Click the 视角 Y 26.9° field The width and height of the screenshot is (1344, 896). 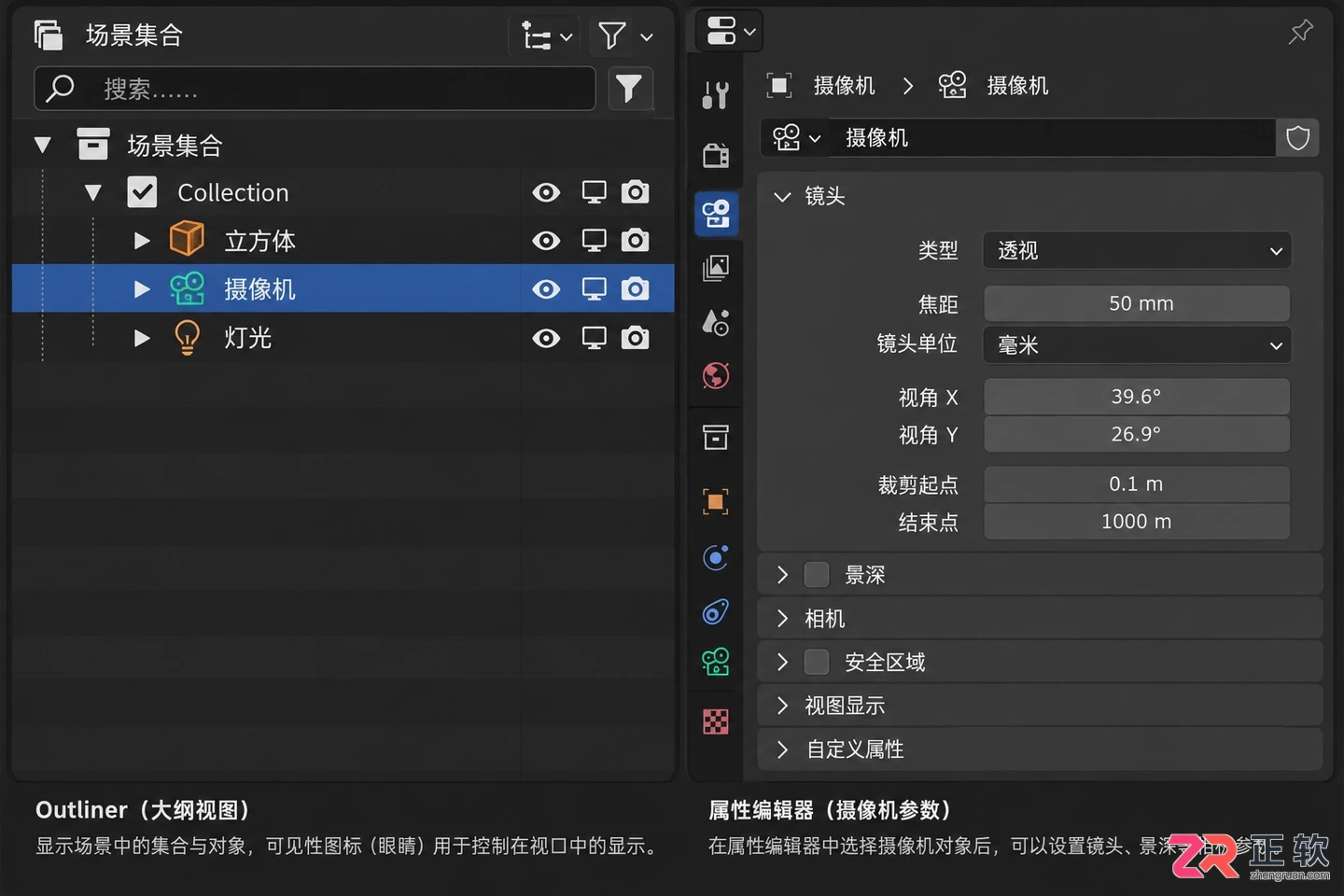coord(1137,434)
